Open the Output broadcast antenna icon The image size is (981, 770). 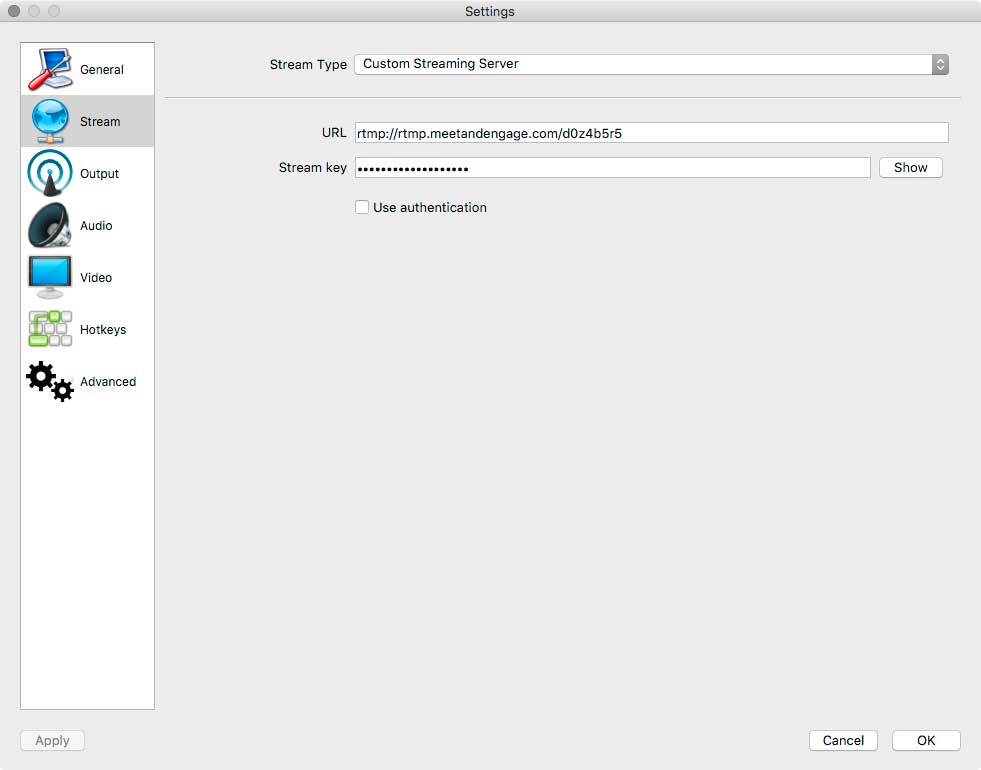click(50, 173)
